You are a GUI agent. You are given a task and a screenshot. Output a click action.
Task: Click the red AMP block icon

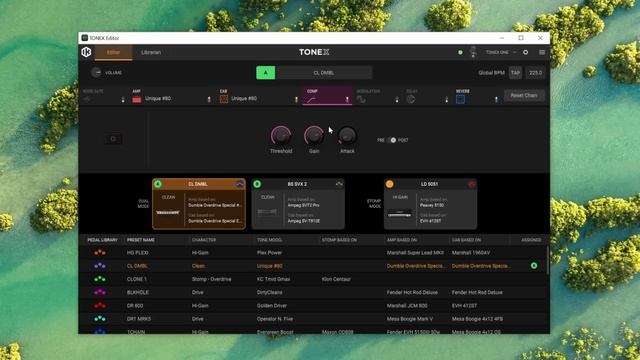137,99
